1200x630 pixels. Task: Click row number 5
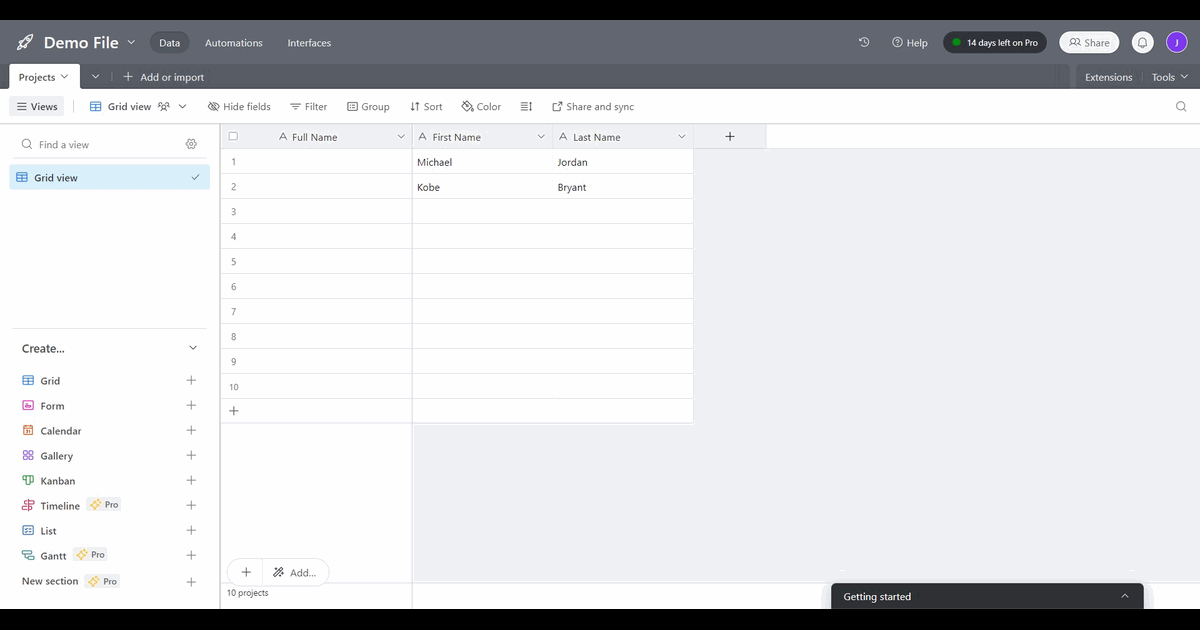234,262
